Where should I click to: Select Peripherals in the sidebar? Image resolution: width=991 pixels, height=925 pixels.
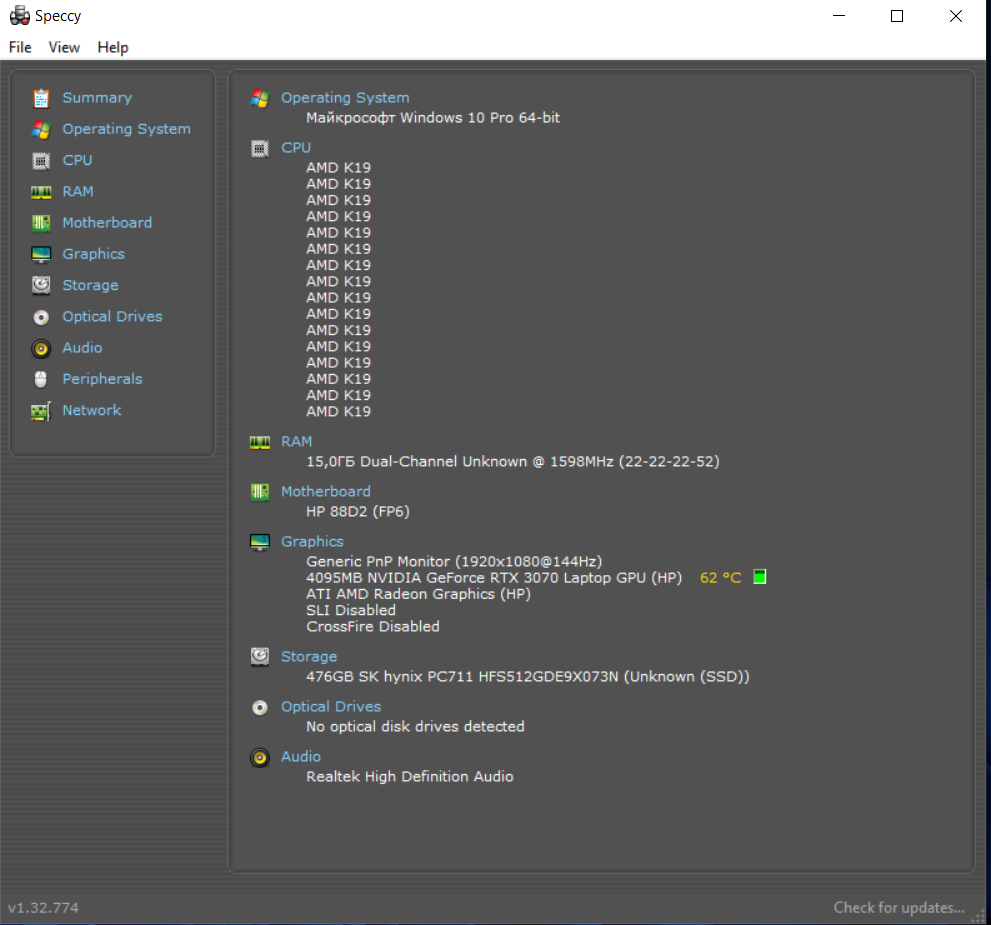pos(102,379)
